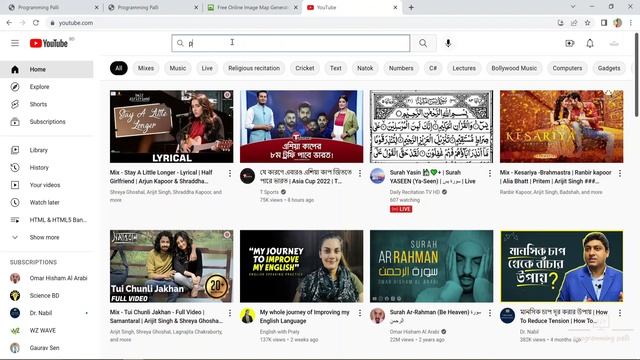
Task: Click the page vertical scrollbar
Action: click(x=636, y=76)
